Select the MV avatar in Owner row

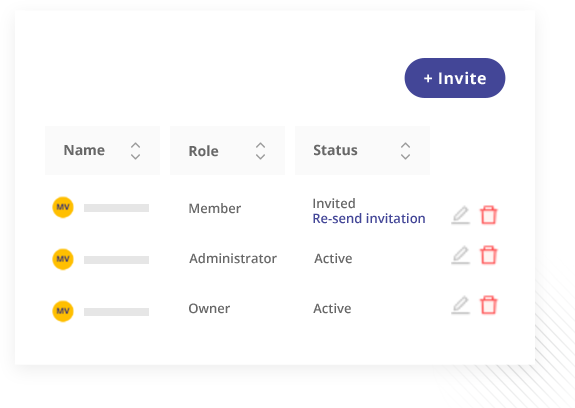pyautogui.click(x=63, y=311)
